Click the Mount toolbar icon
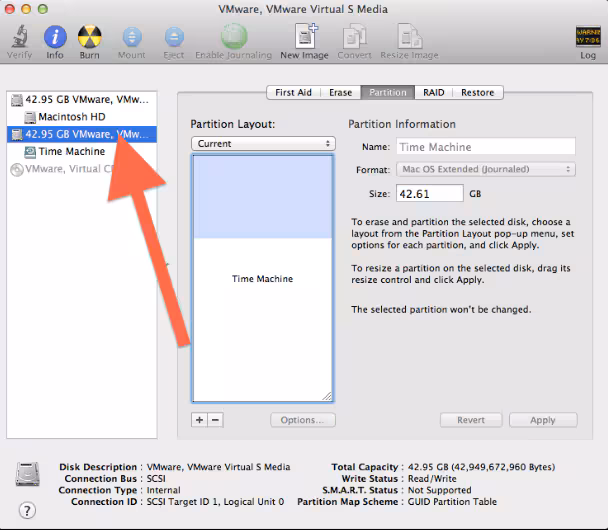 click(x=132, y=37)
